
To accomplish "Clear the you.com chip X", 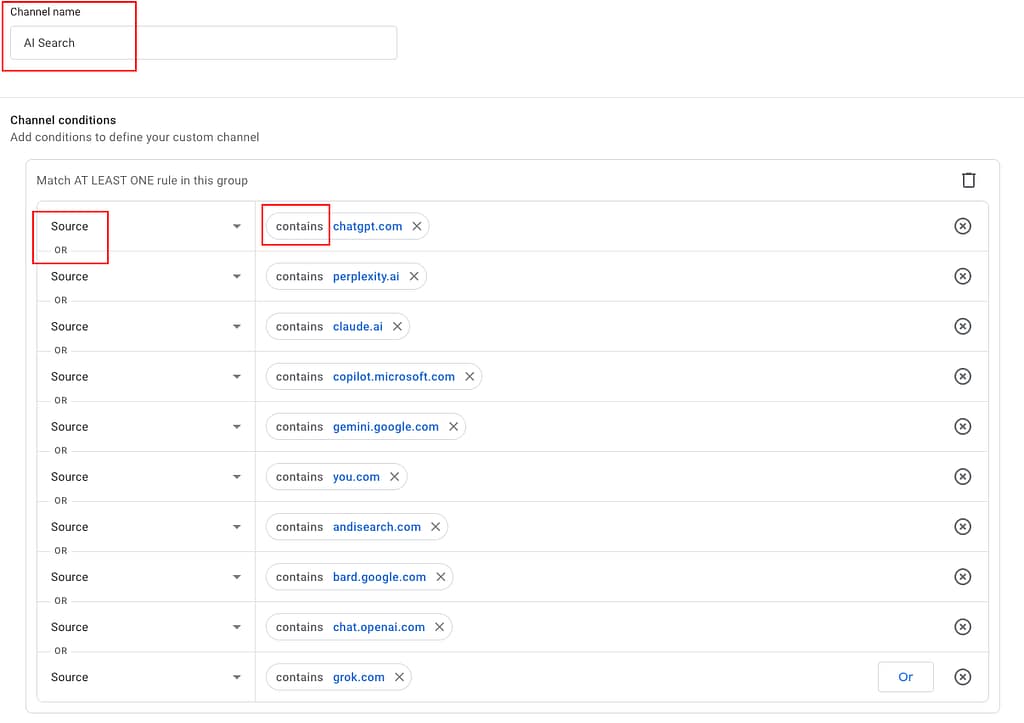I will (394, 477).
